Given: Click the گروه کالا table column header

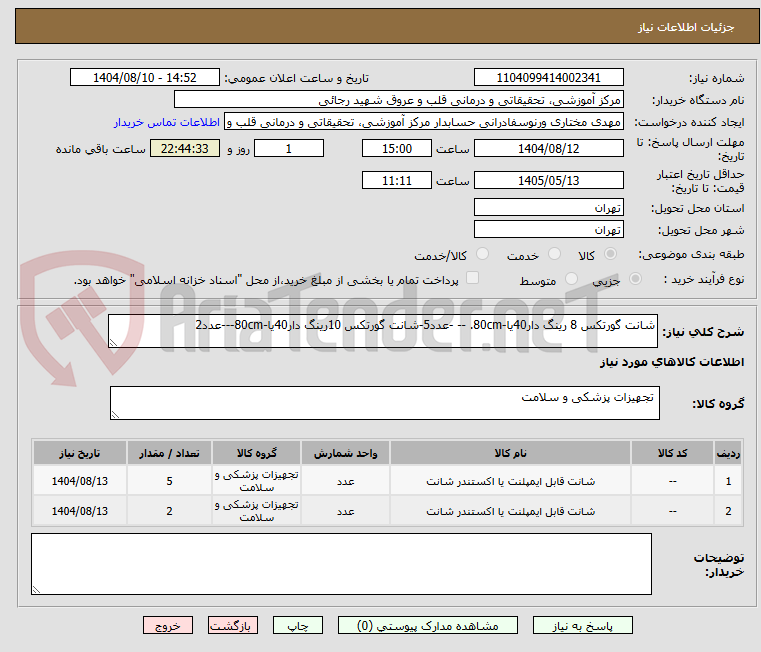Looking at the screenshot, I should click(256, 453).
